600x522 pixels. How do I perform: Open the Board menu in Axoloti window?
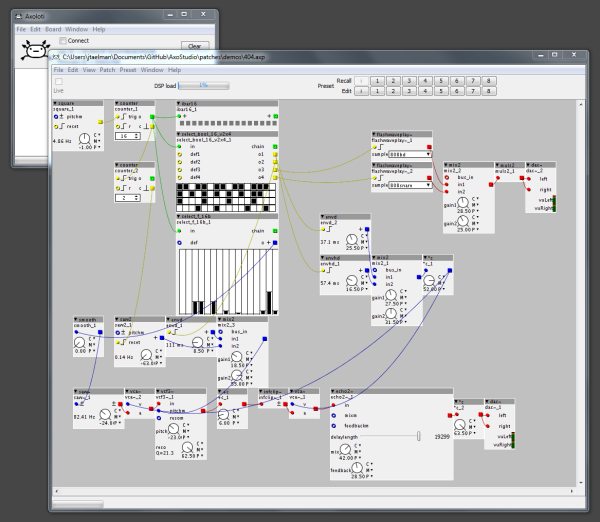(53, 29)
